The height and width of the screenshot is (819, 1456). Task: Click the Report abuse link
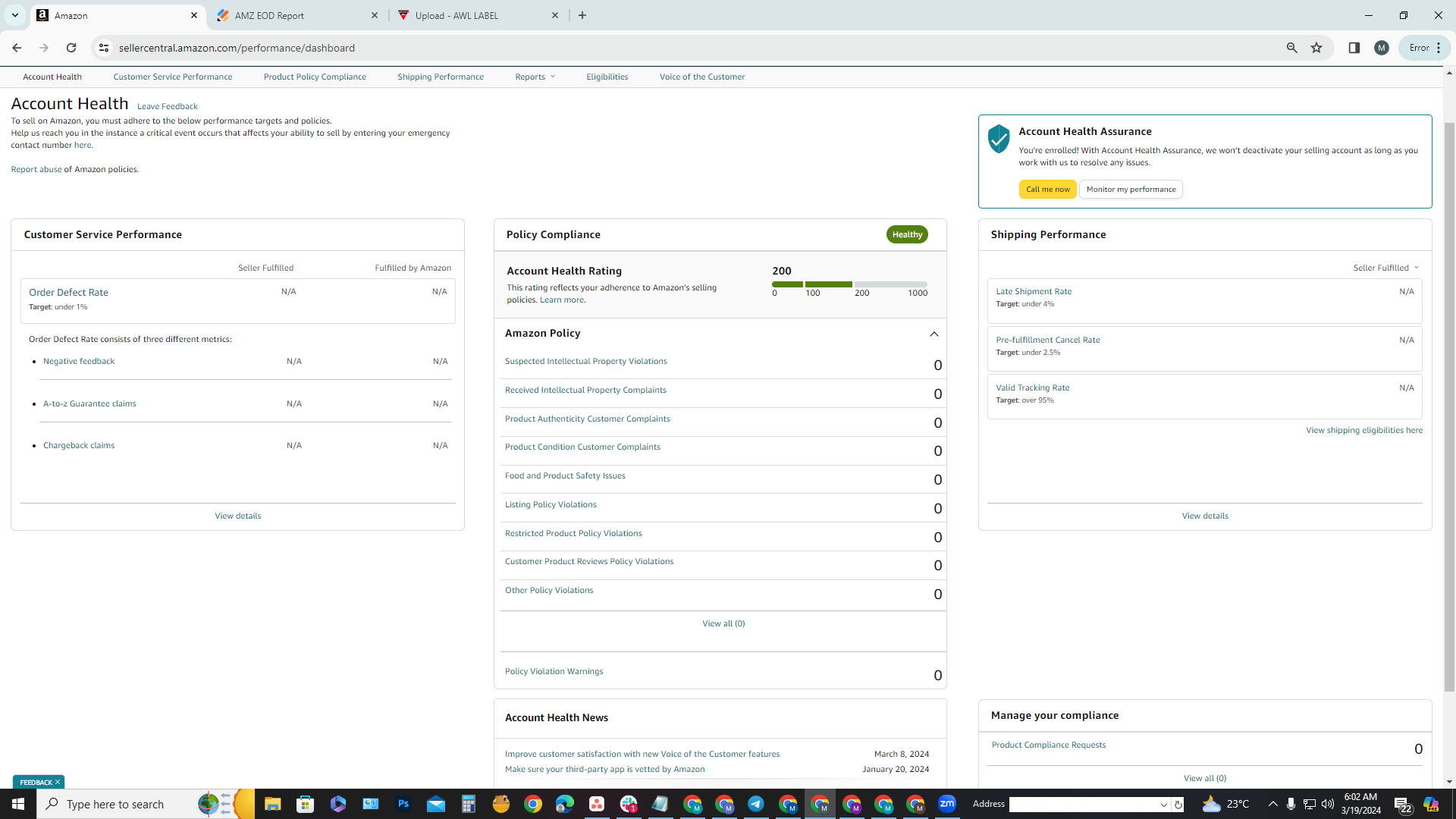[36, 169]
